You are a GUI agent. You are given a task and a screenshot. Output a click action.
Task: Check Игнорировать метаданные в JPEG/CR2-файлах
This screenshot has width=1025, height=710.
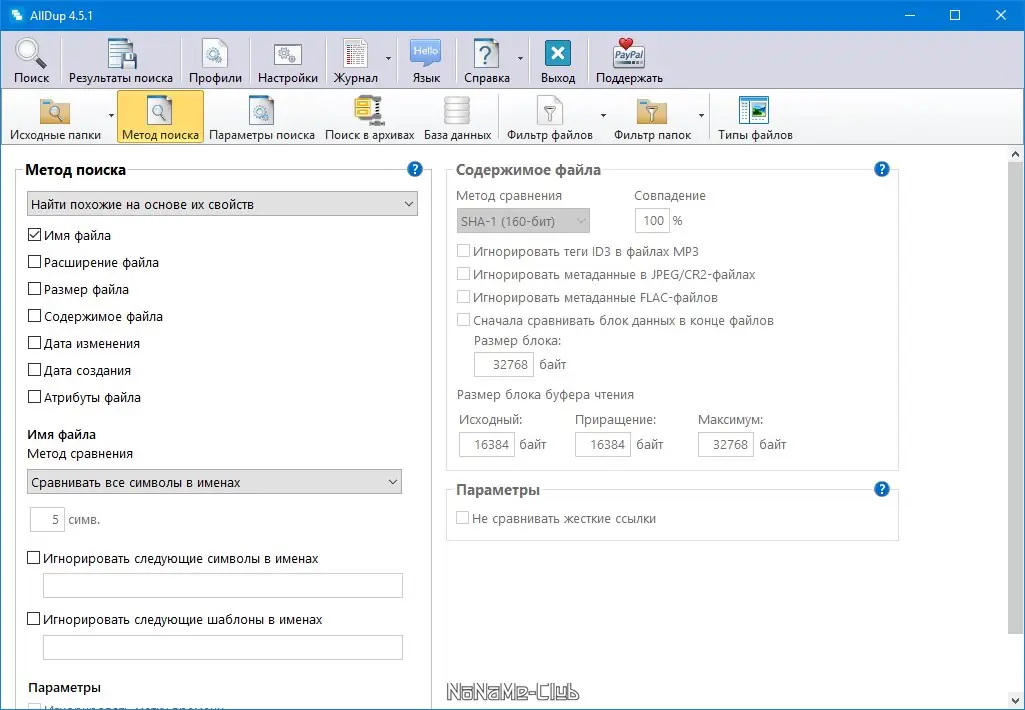coord(463,274)
